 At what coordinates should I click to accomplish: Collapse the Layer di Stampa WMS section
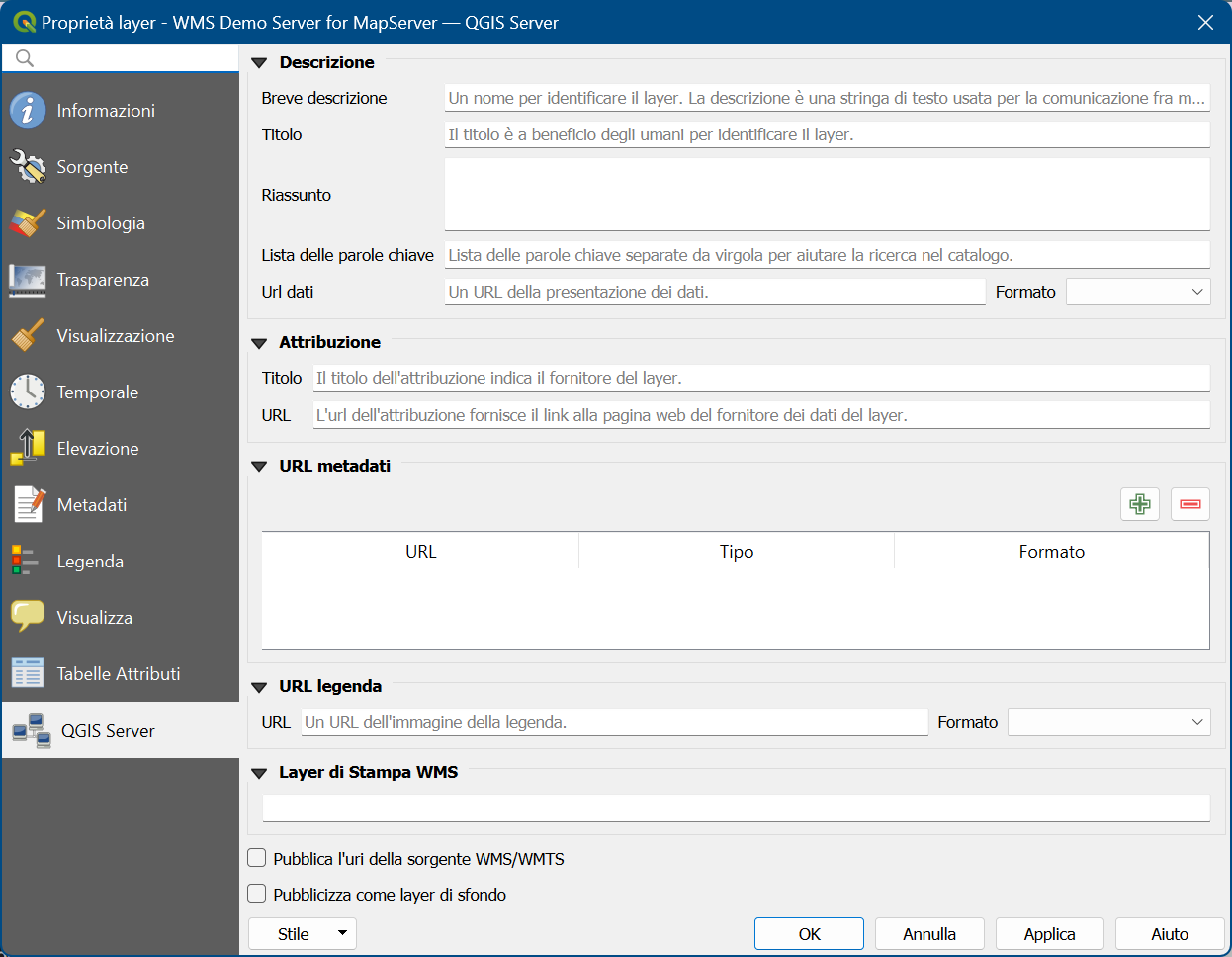260,773
